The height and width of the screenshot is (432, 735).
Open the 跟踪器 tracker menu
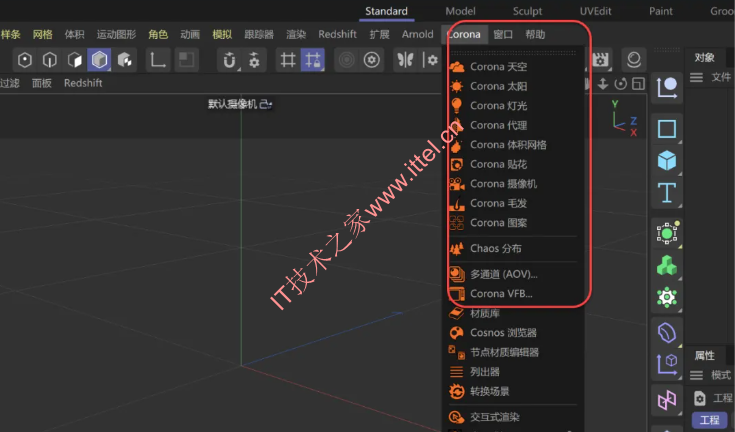(x=259, y=34)
